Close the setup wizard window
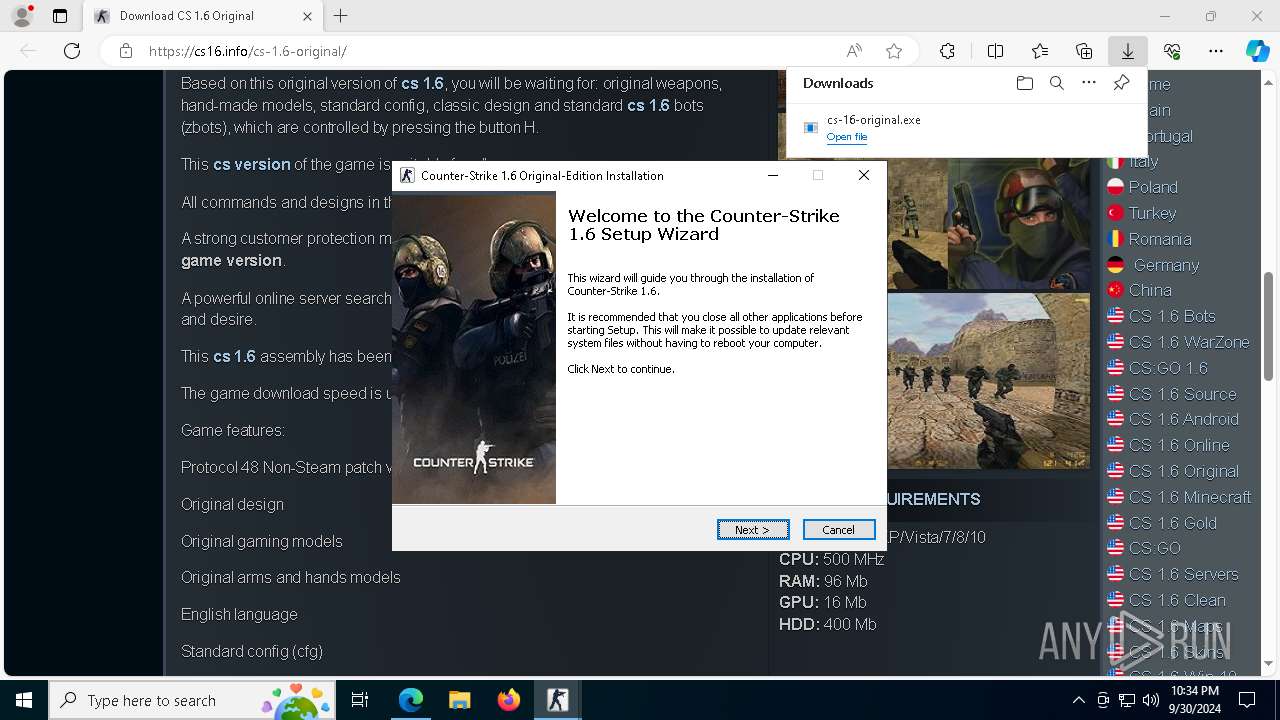1280x720 pixels. (864, 175)
